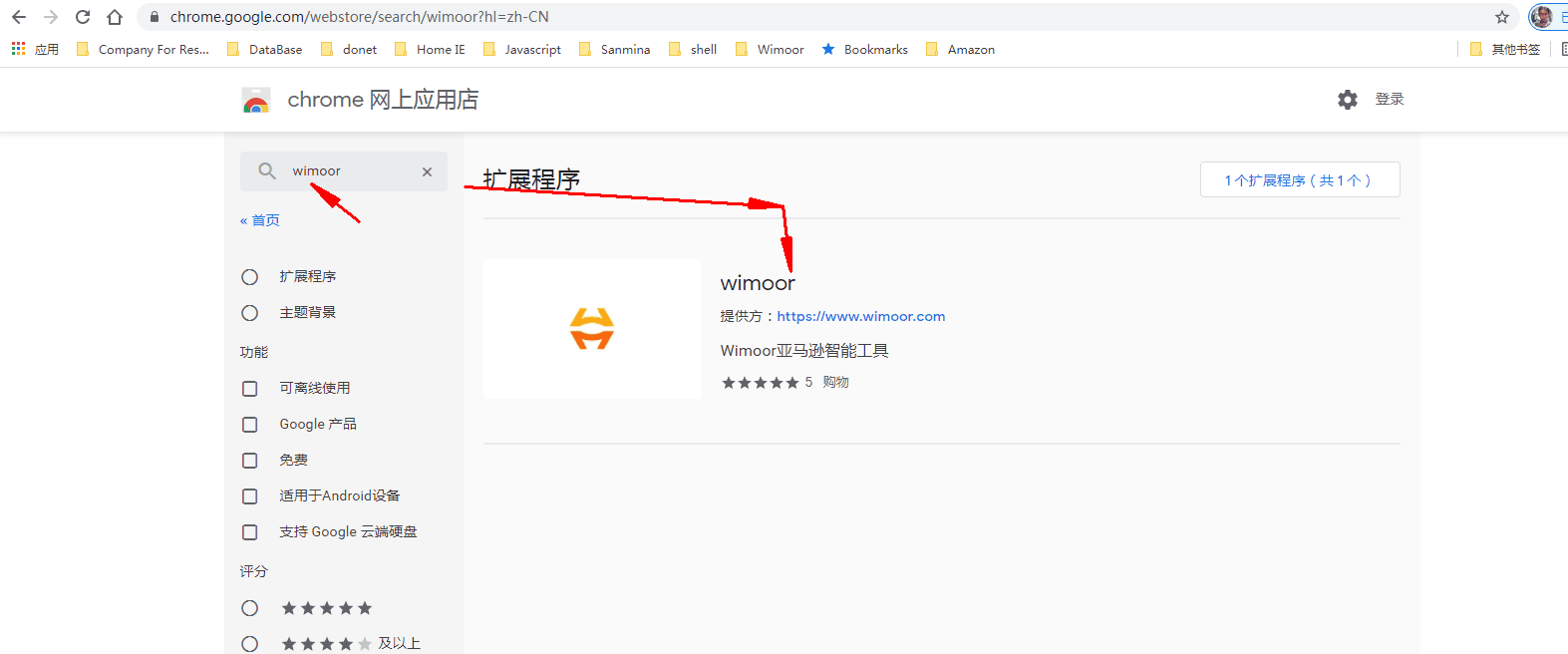
Task: Check the Google 产品 filter
Action: pos(250,425)
